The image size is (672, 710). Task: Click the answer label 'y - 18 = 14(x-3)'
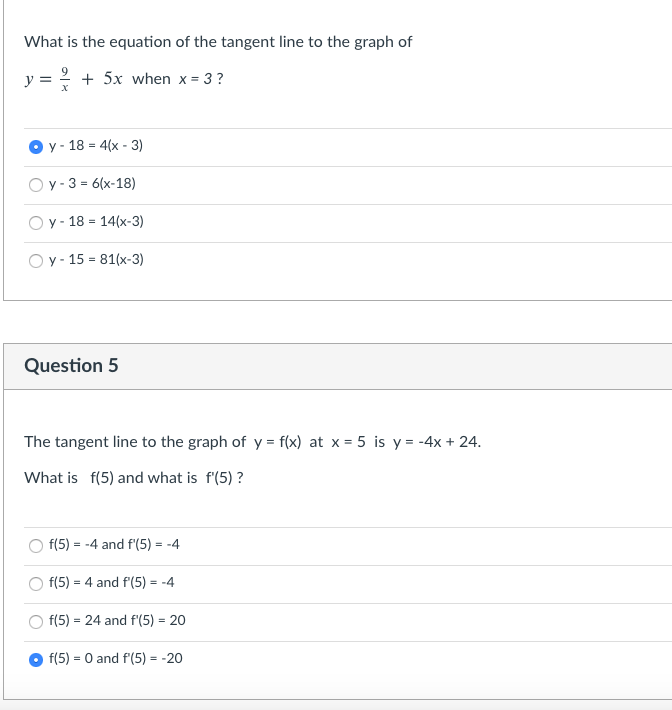tap(96, 221)
